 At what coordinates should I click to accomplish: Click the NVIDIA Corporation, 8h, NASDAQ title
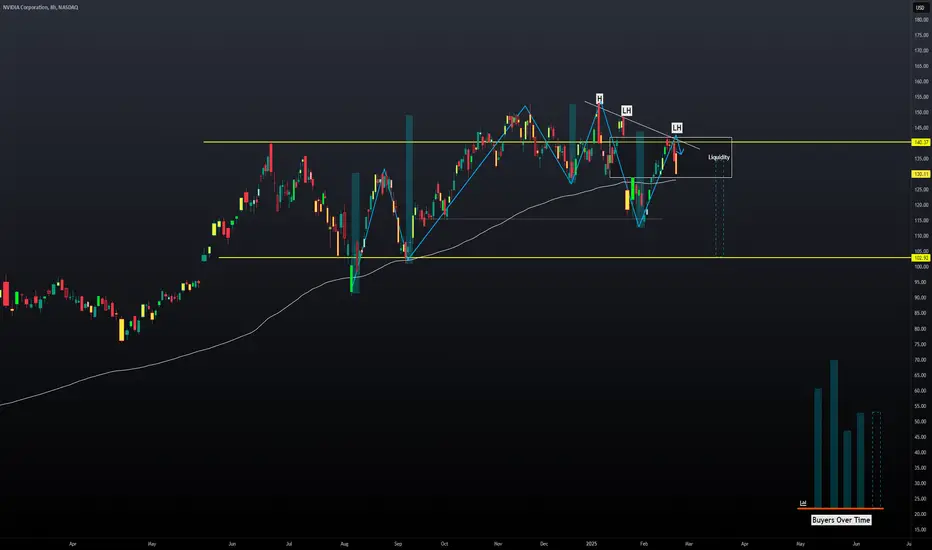pyautogui.click(x=40, y=7)
